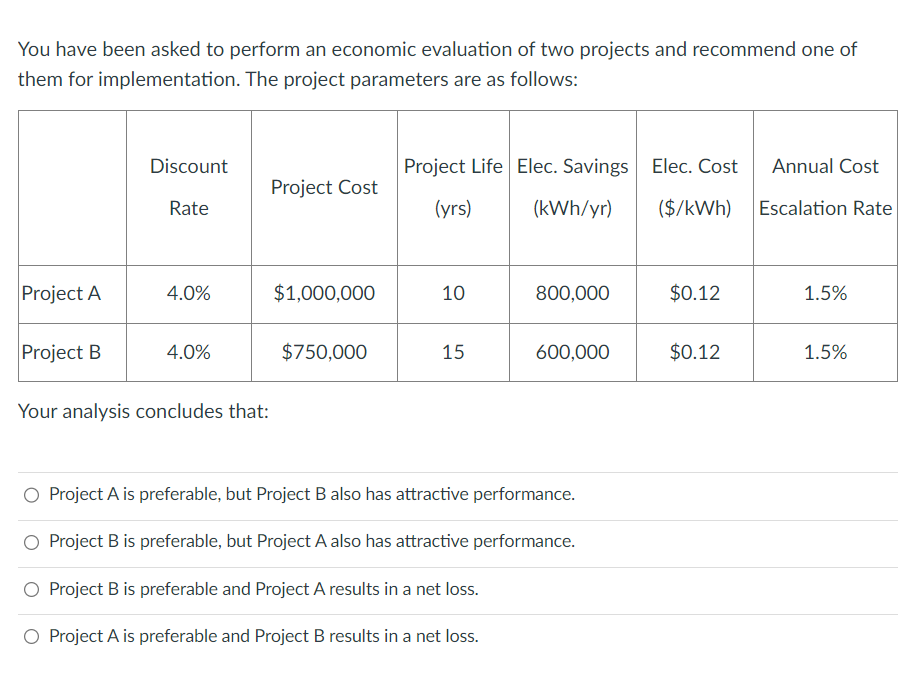This screenshot has height=680, width=911.
Task: Click the $1,000,000 cost value for Project A
Action: click(x=324, y=294)
